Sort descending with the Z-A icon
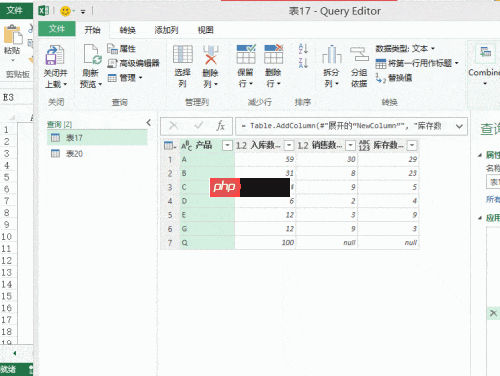 [303, 63]
